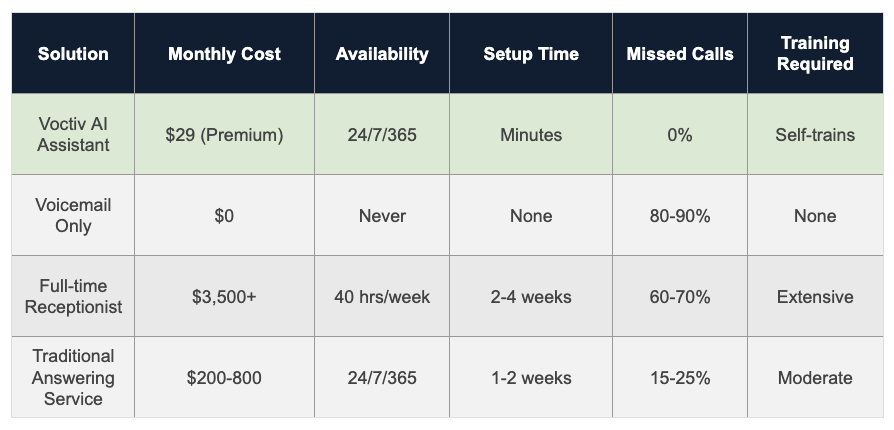Click the Voicemail Only row label

pyautogui.click(x=73, y=215)
